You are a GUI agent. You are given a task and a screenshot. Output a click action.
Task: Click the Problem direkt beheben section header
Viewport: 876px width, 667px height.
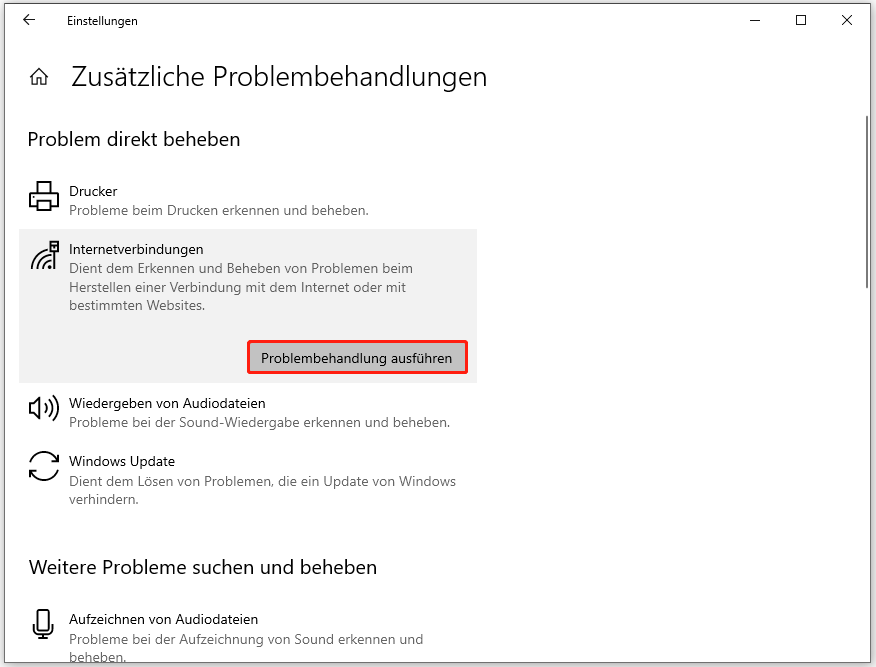point(134,139)
